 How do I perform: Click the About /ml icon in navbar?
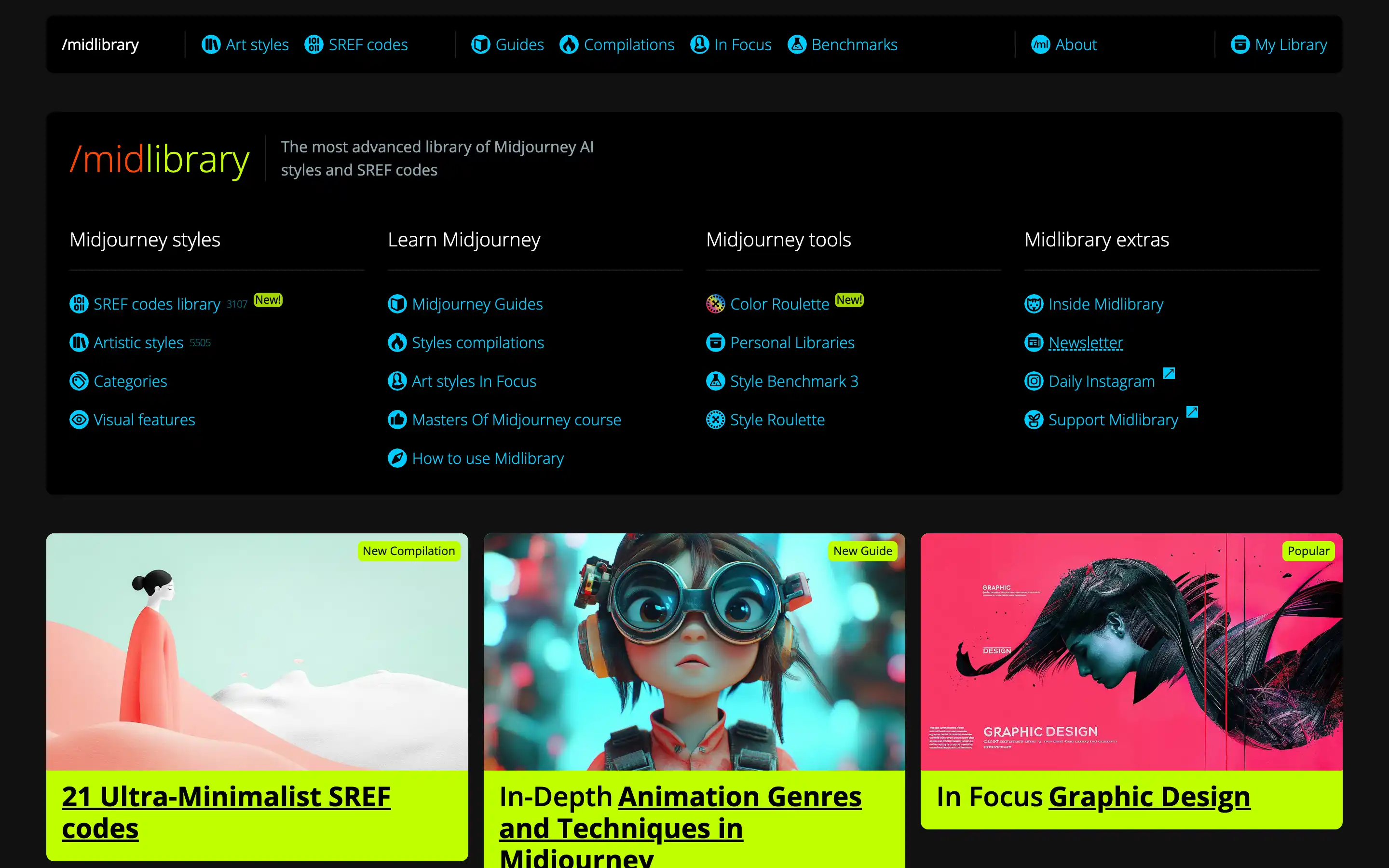(x=1040, y=44)
